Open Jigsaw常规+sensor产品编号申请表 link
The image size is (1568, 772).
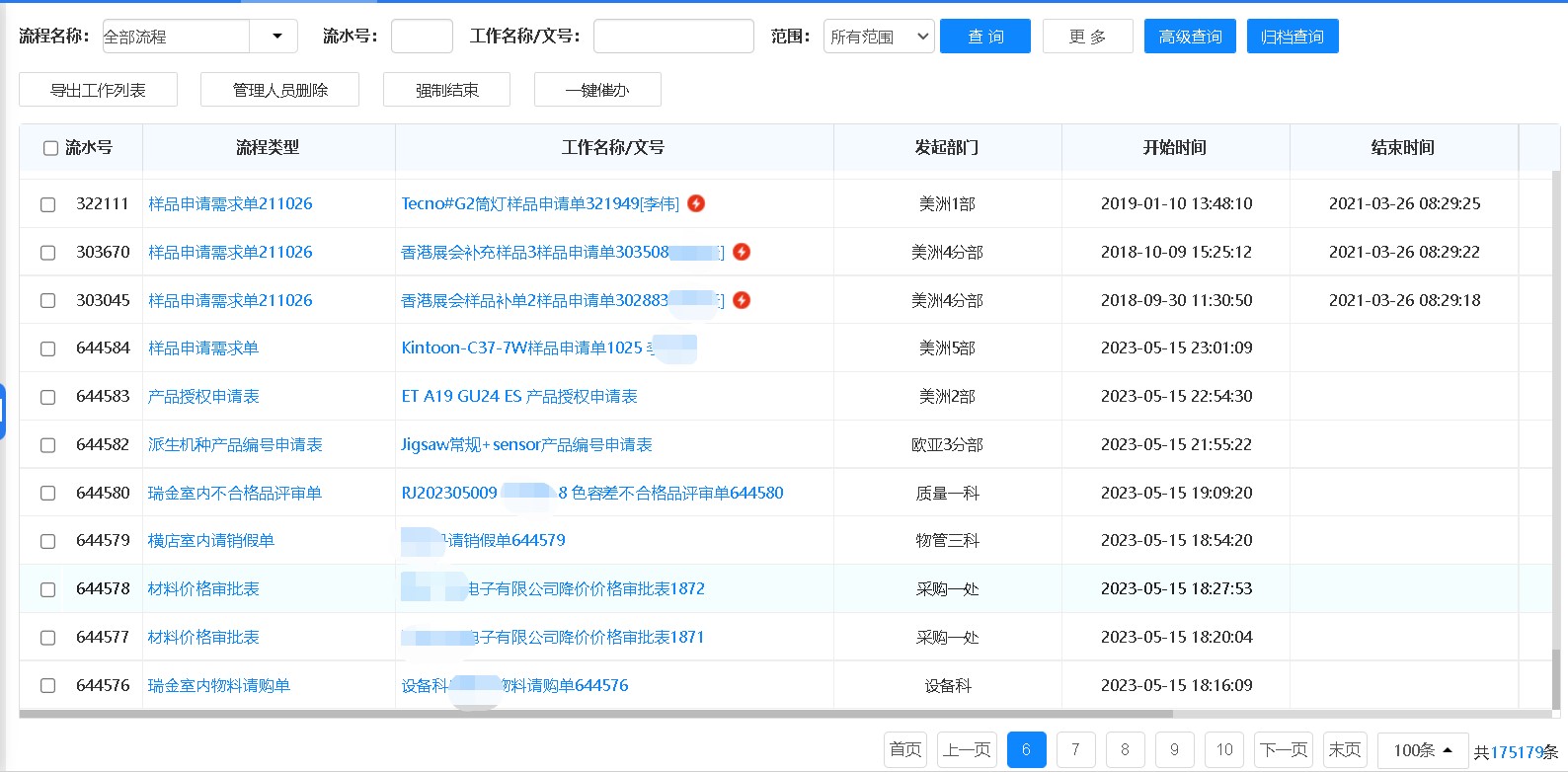pos(526,444)
